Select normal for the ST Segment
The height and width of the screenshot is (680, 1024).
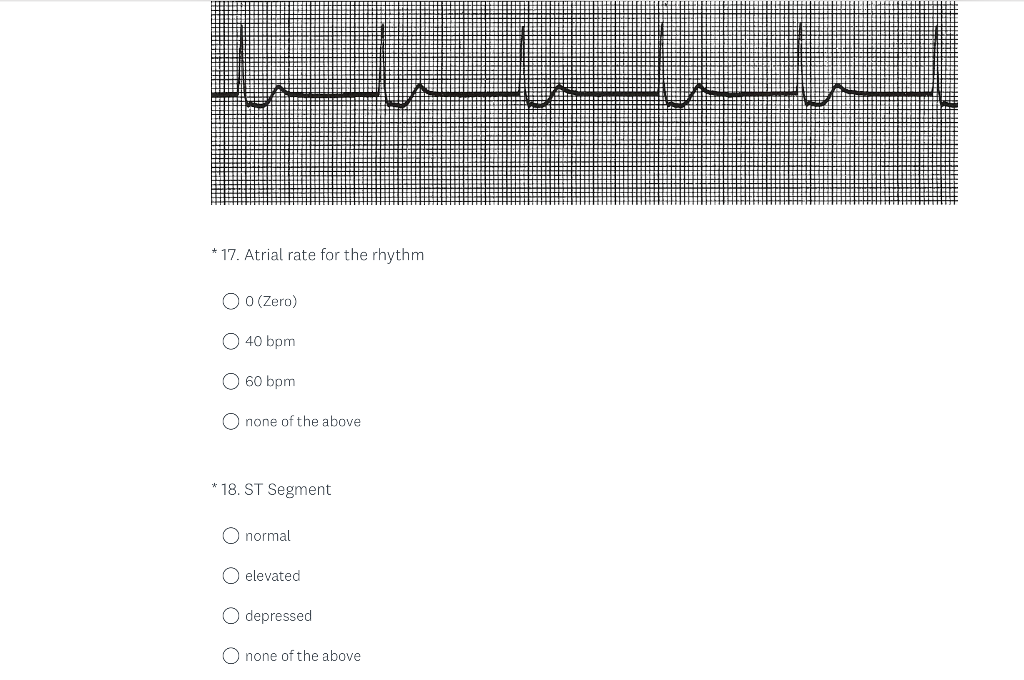[x=230, y=535]
